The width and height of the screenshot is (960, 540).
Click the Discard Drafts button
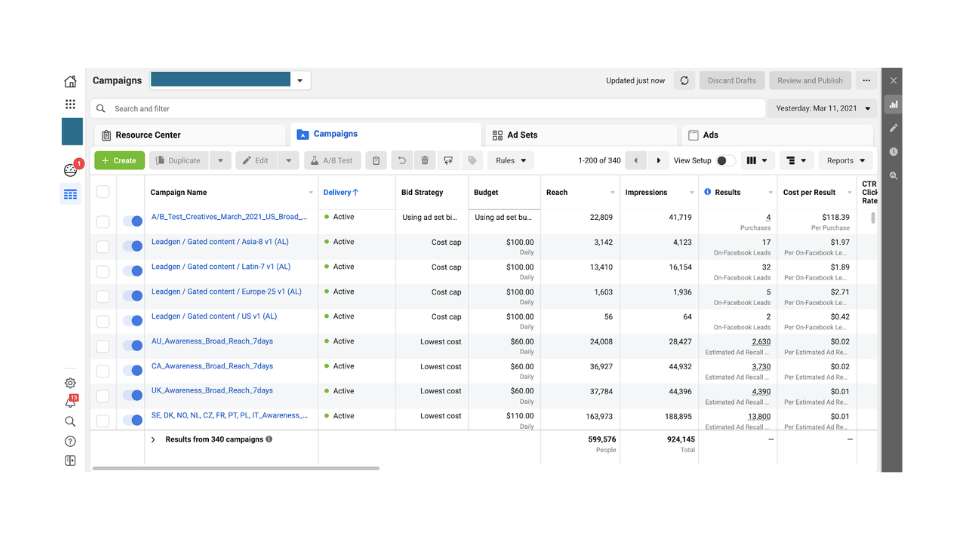coord(732,80)
